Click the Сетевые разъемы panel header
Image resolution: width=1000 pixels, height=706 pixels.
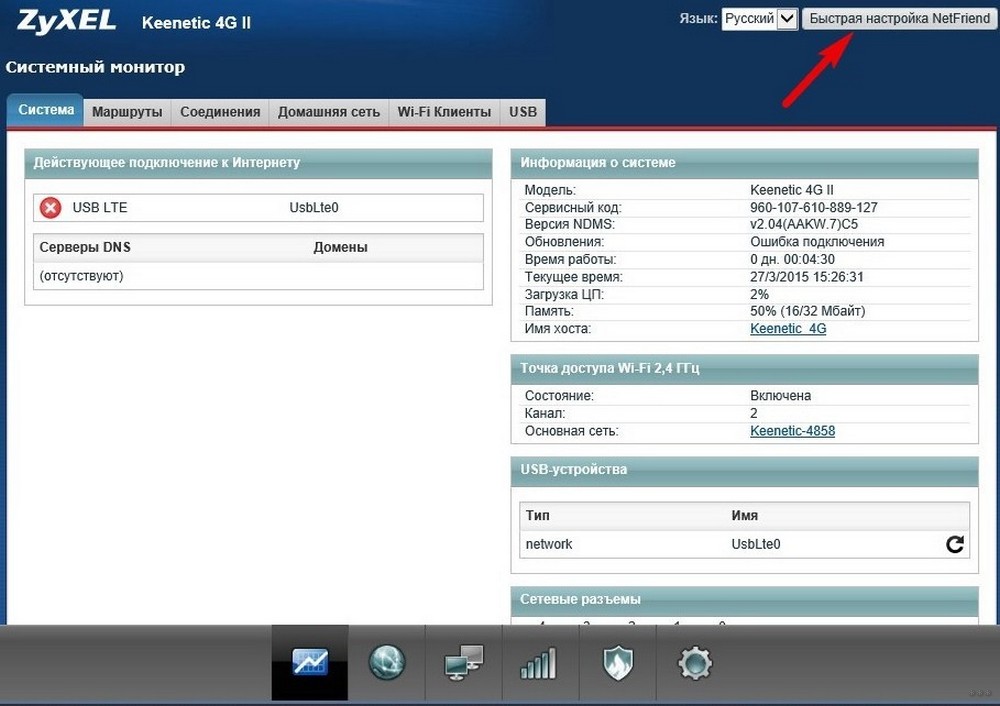tap(744, 599)
